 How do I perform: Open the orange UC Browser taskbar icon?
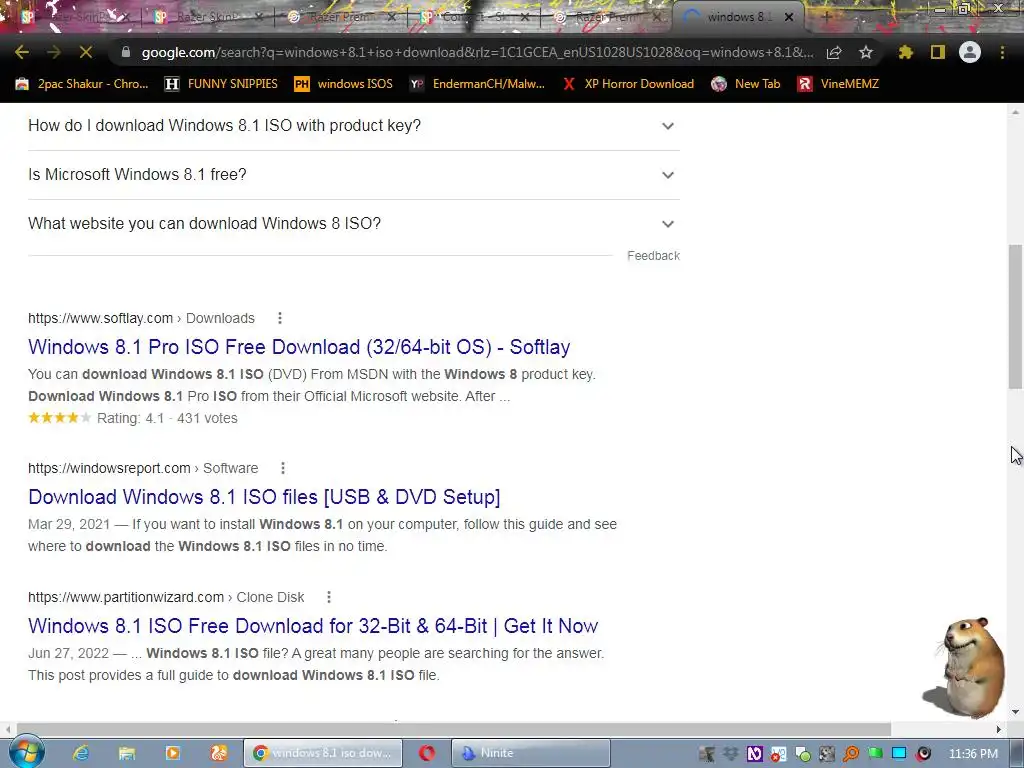tap(219, 753)
